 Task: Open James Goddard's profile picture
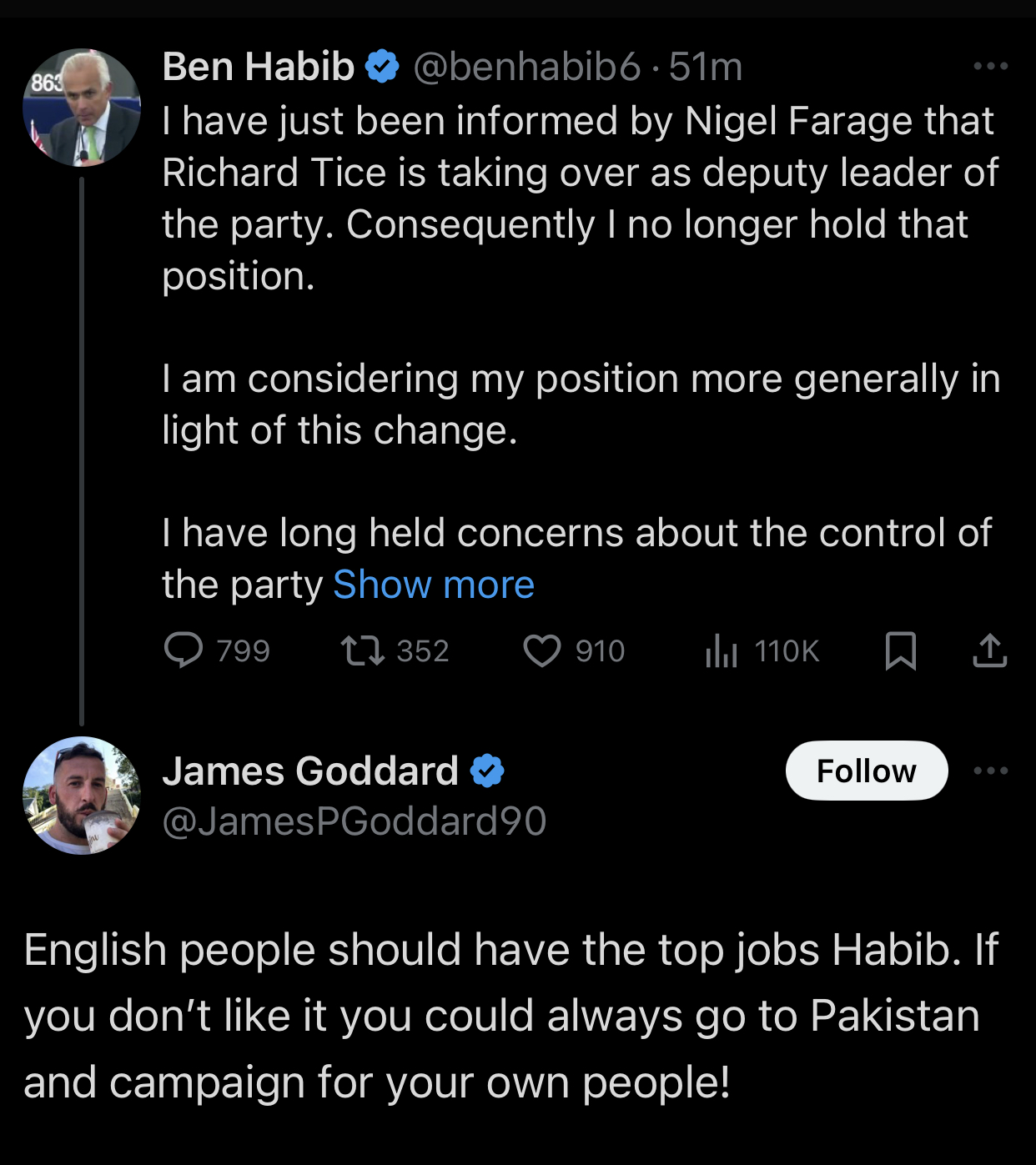pyautogui.click(x=82, y=795)
